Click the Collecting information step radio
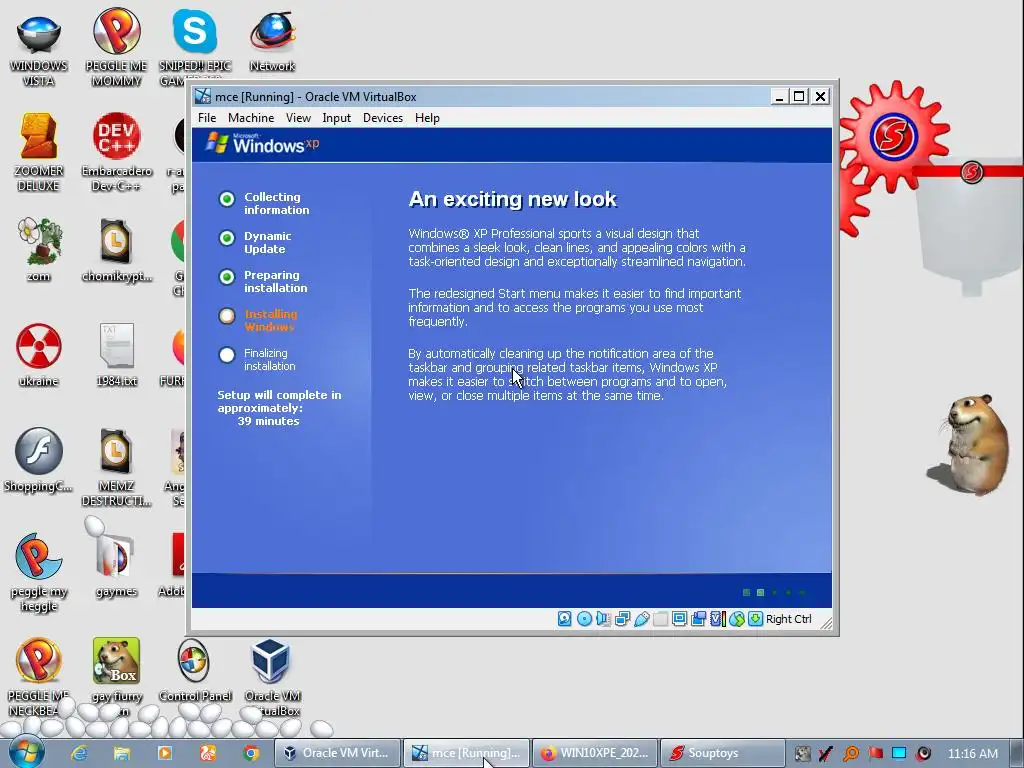The height and width of the screenshot is (768, 1024). click(x=227, y=199)
